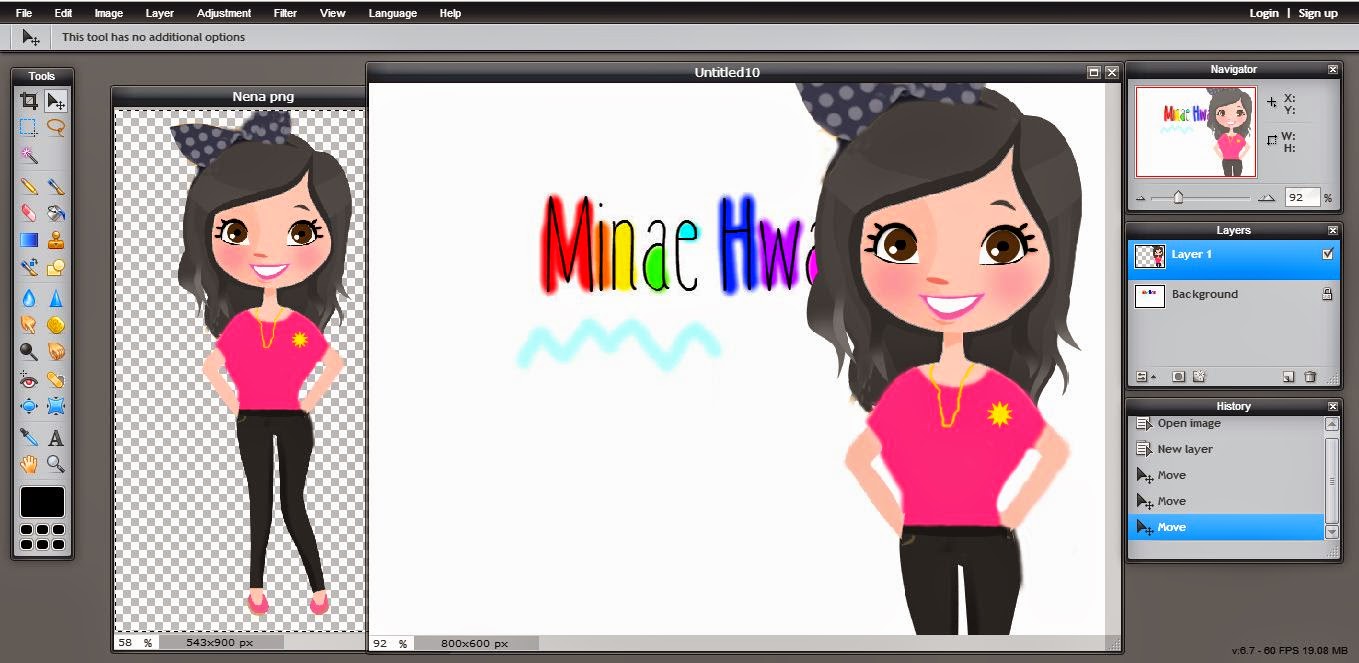Select the Red Eye Reduction tool
Viewport: 1359px width, 663px height.
click(x=29, y=380)
